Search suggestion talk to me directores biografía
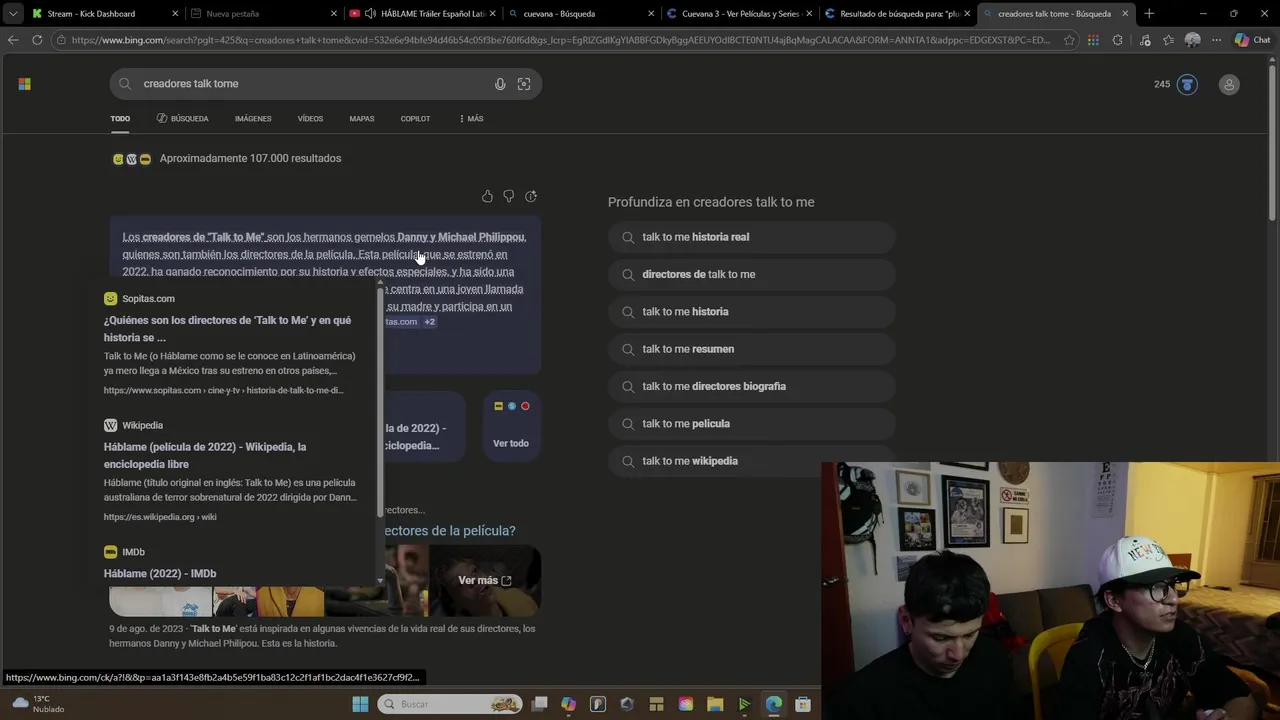The height and width of the screenshot is (720, 1280). pos(752,386)
